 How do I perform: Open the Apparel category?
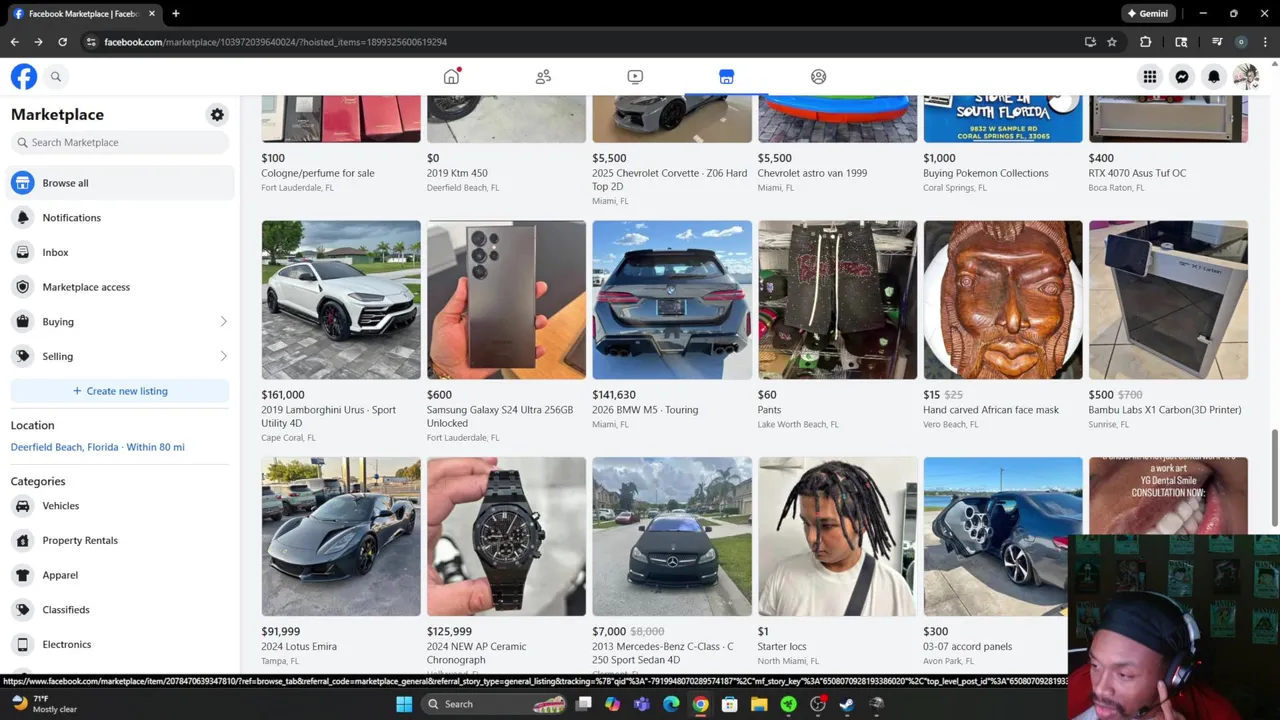coord(120,575)
